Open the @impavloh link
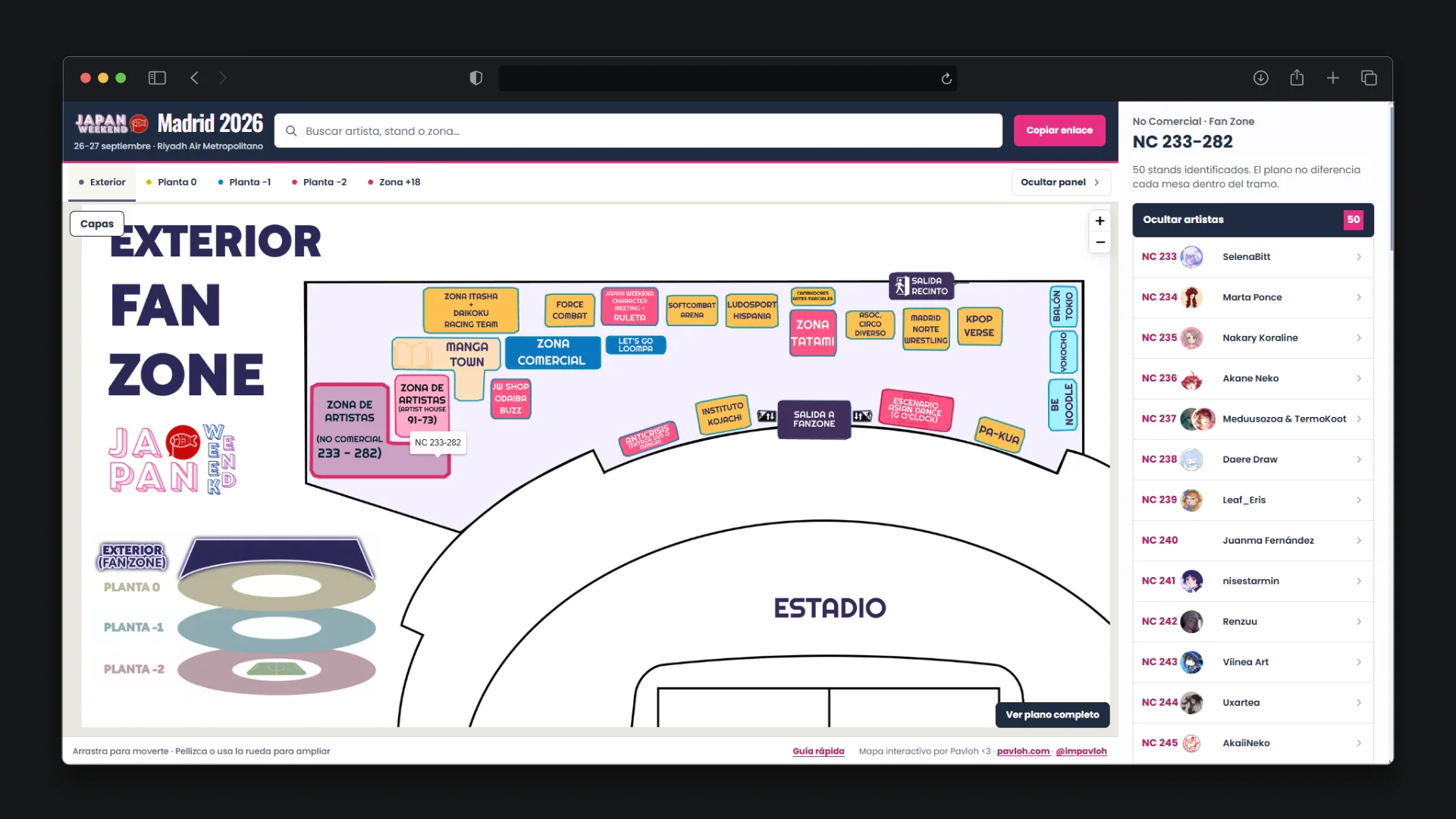The width and height of the screenshot is (1456, 819). [1081, 752]
